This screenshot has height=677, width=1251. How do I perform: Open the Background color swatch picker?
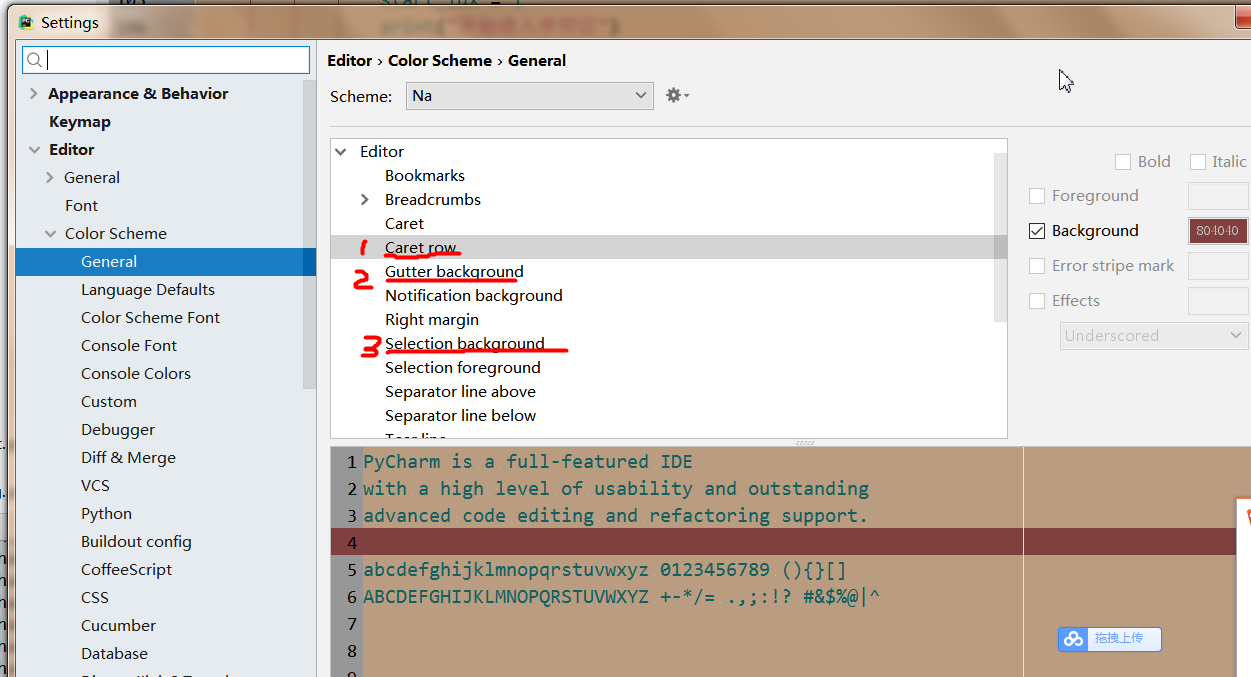(x=1217, y=231)
